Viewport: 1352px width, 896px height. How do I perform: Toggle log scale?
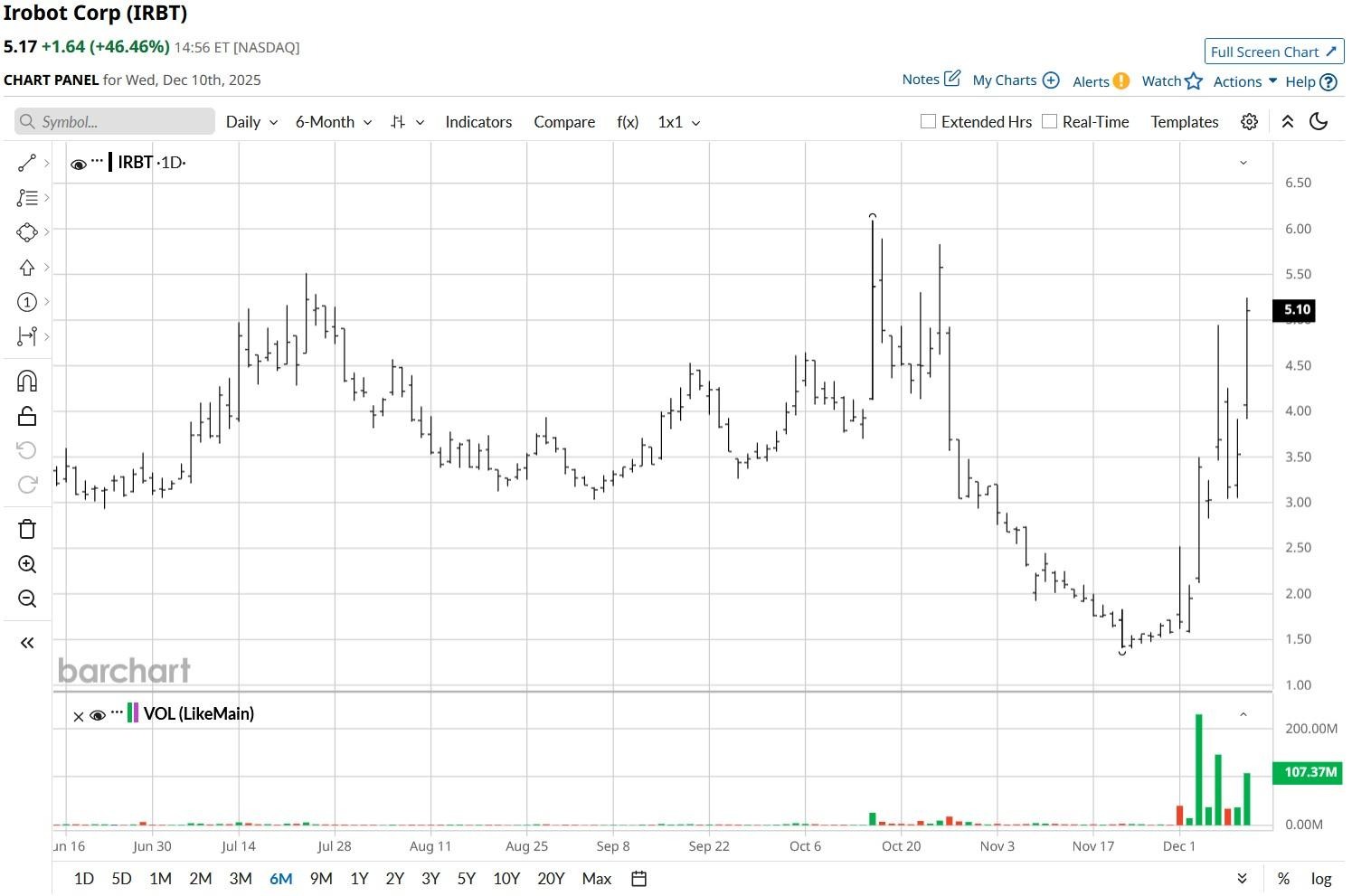click(1321, 879)
